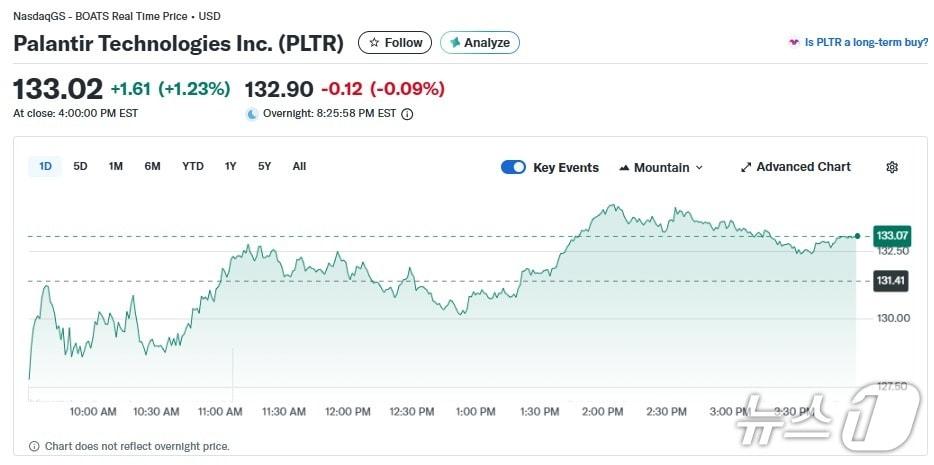This screenshot has width=934, height=465.
Task: Switch chart to 1Y range
Action: point(231,166)
